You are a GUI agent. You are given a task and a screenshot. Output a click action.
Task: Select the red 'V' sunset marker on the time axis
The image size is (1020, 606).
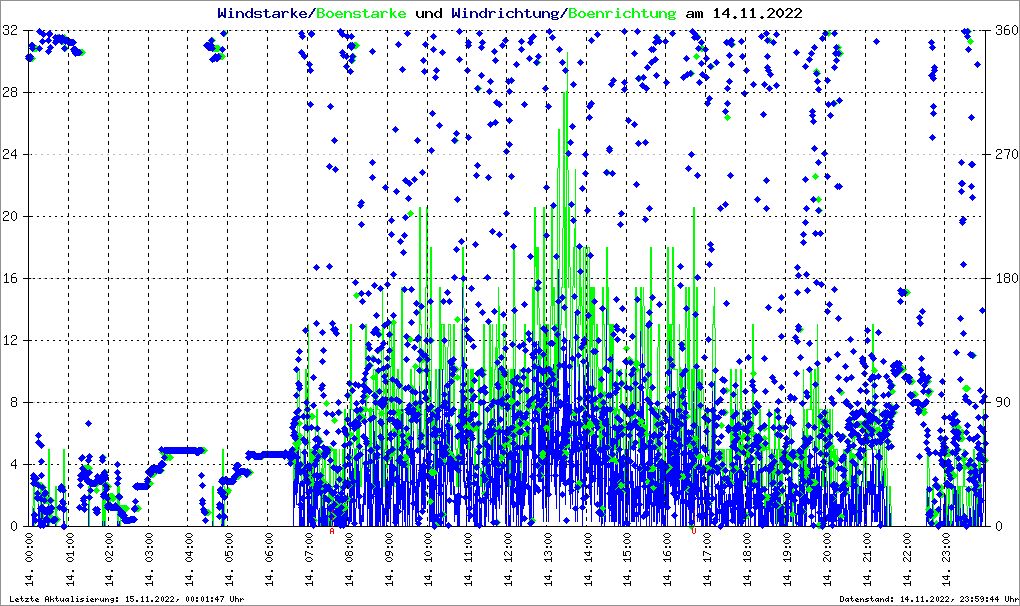click(693, 531)
